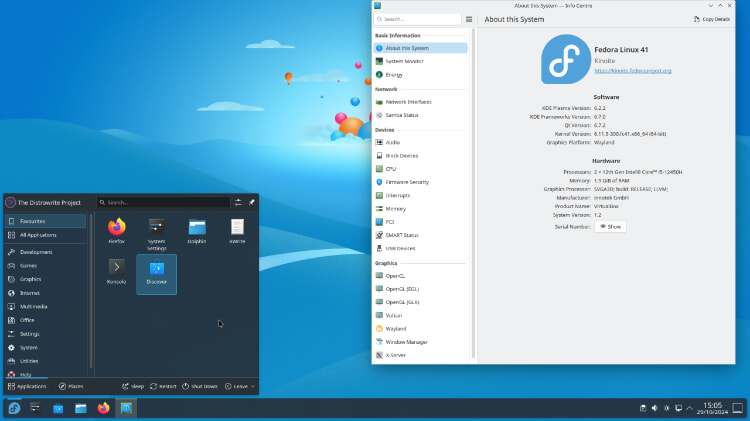Open USB Devices page
The height and width of the screenshot is (421, 750).
[x=420, y=248]
